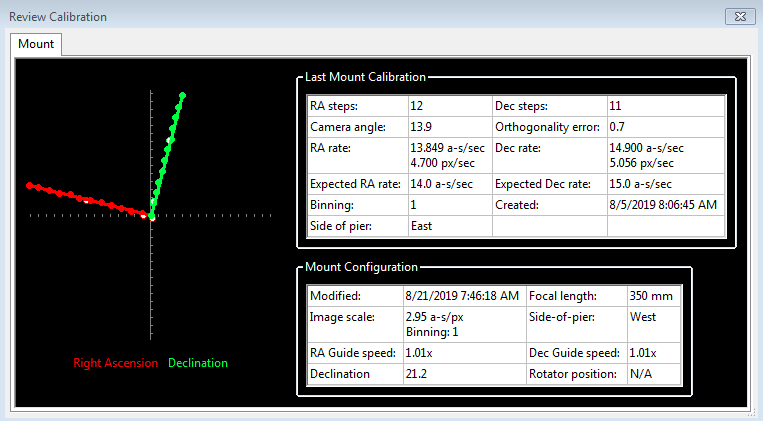Click the date 8/21/2019 7:46:18 AM
The width and height of the screenshot is (763, 421).
coord(462,296)
